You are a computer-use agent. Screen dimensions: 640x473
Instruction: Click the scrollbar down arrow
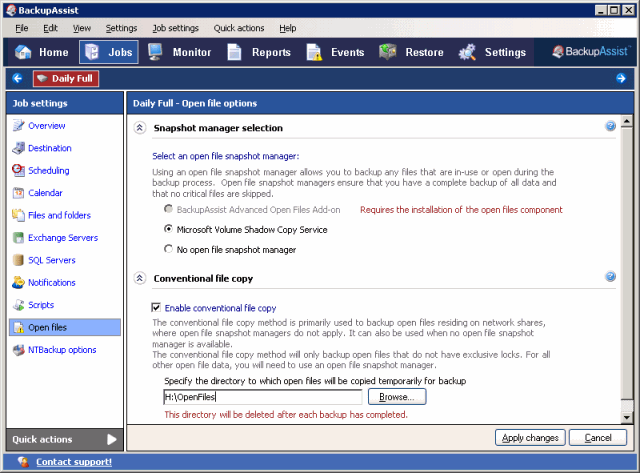(627, 417)
